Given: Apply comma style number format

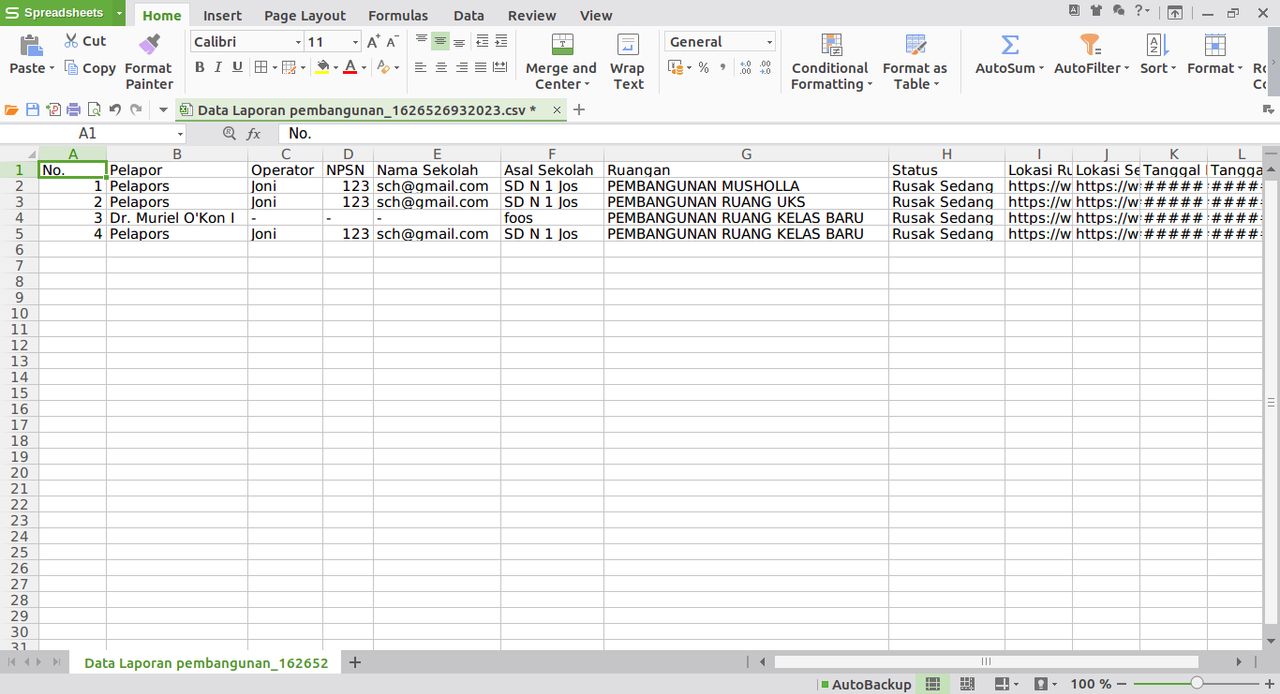Looking at the screenshot, I should click(723, 67).
